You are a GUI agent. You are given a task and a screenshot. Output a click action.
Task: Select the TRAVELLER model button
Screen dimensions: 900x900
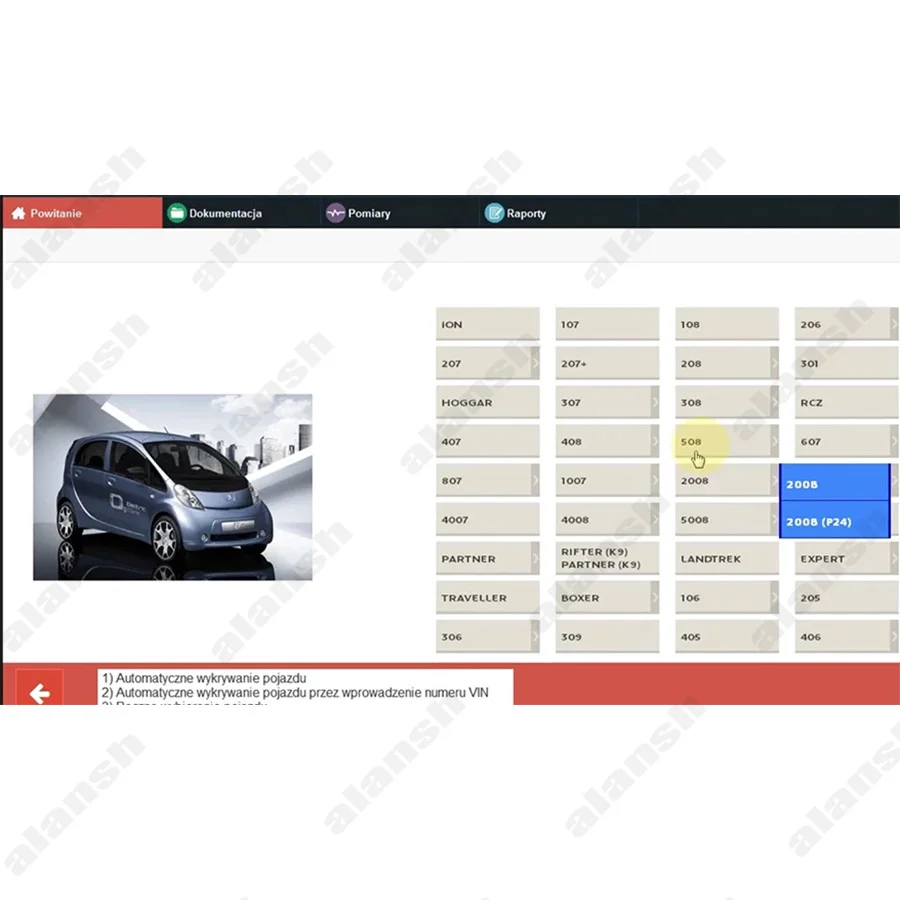point(487,597)
